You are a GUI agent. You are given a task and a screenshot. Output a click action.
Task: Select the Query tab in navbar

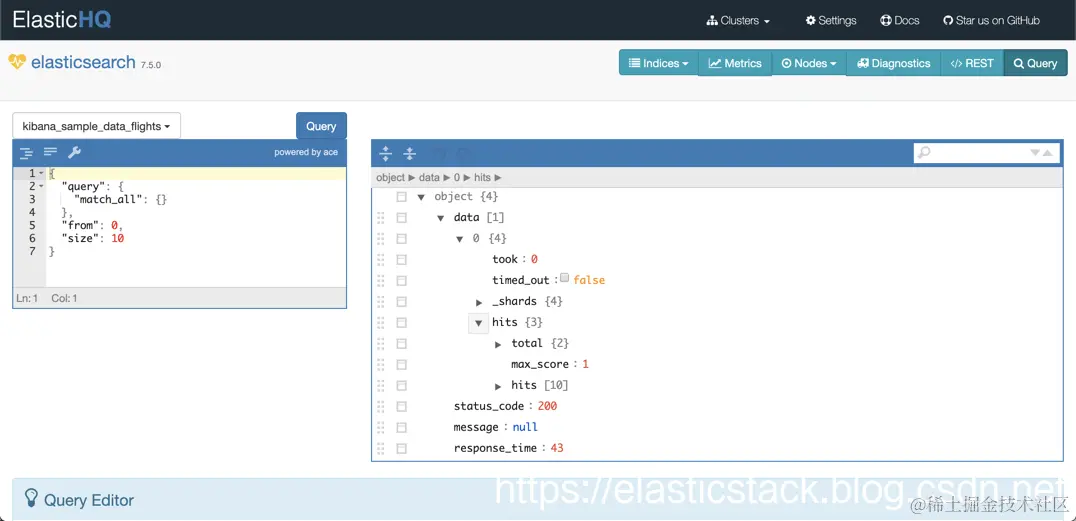pos(1036,63)
